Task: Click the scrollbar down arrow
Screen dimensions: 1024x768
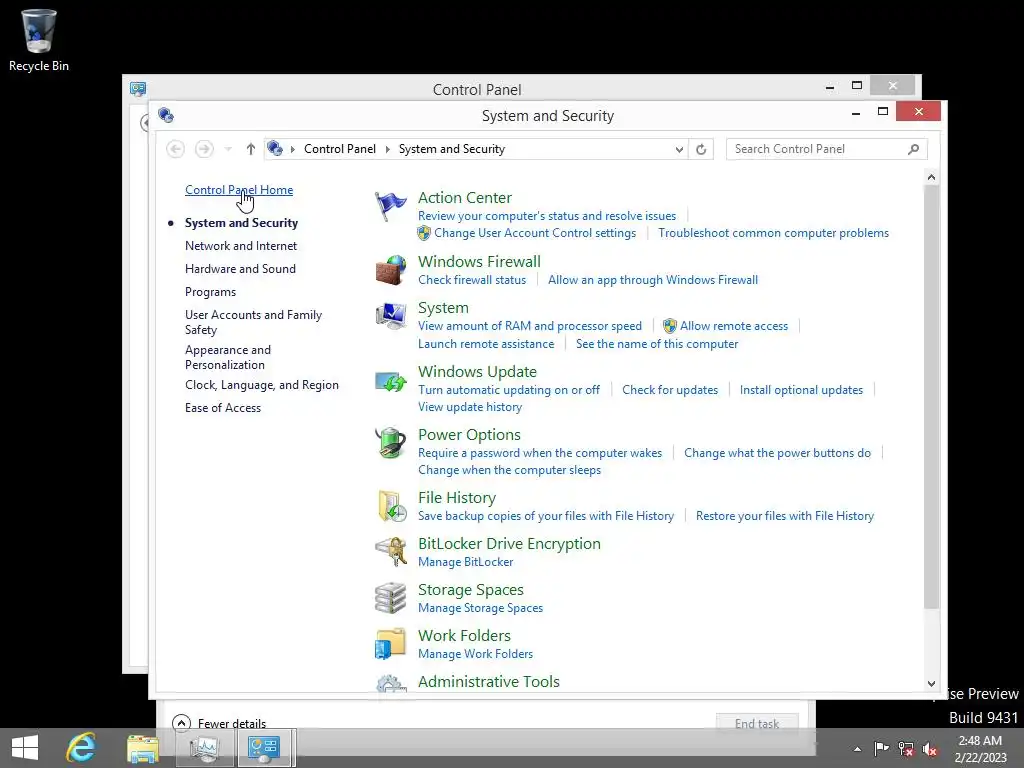Action: click(x=931, y=684)
